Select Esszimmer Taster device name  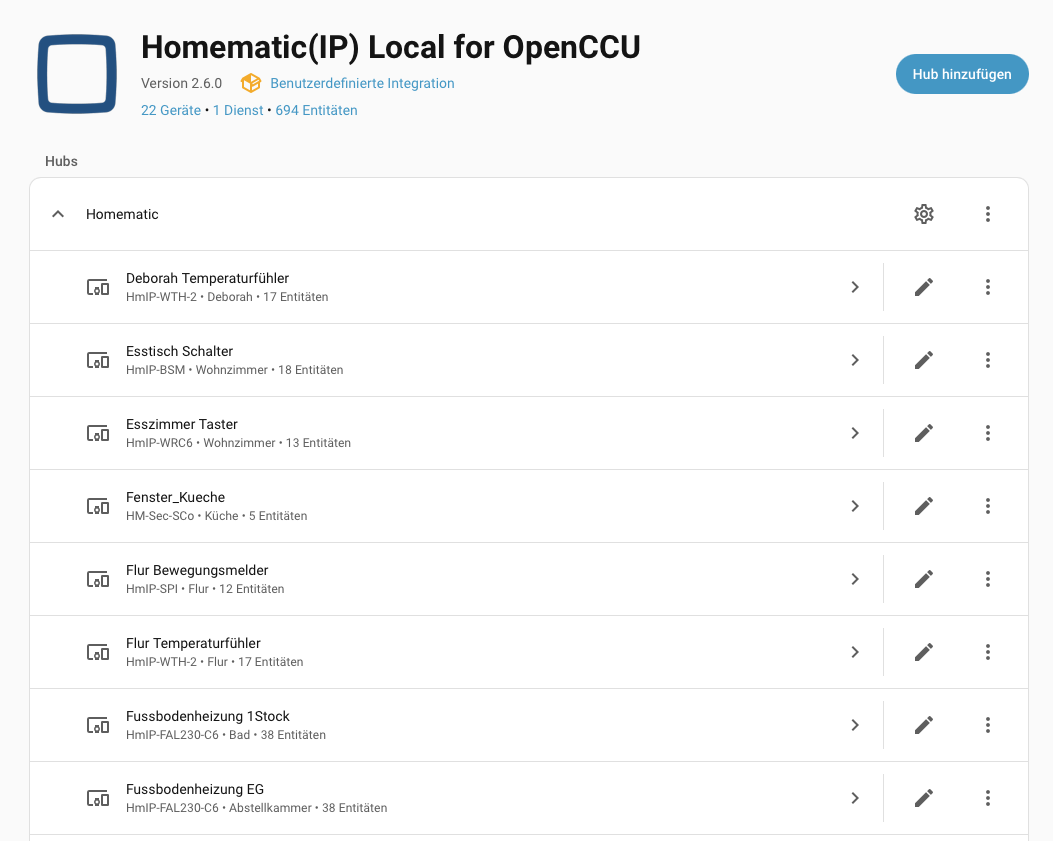pos(182,425)
